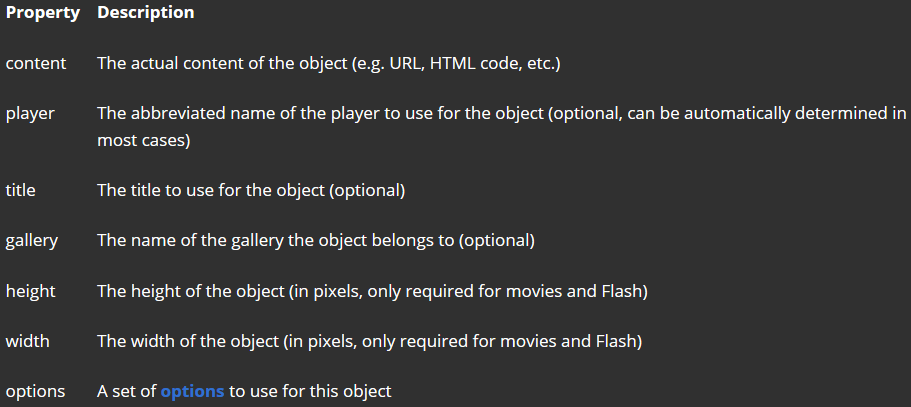Click the 'to use for this object' text
911x407 pixels.
310,392
